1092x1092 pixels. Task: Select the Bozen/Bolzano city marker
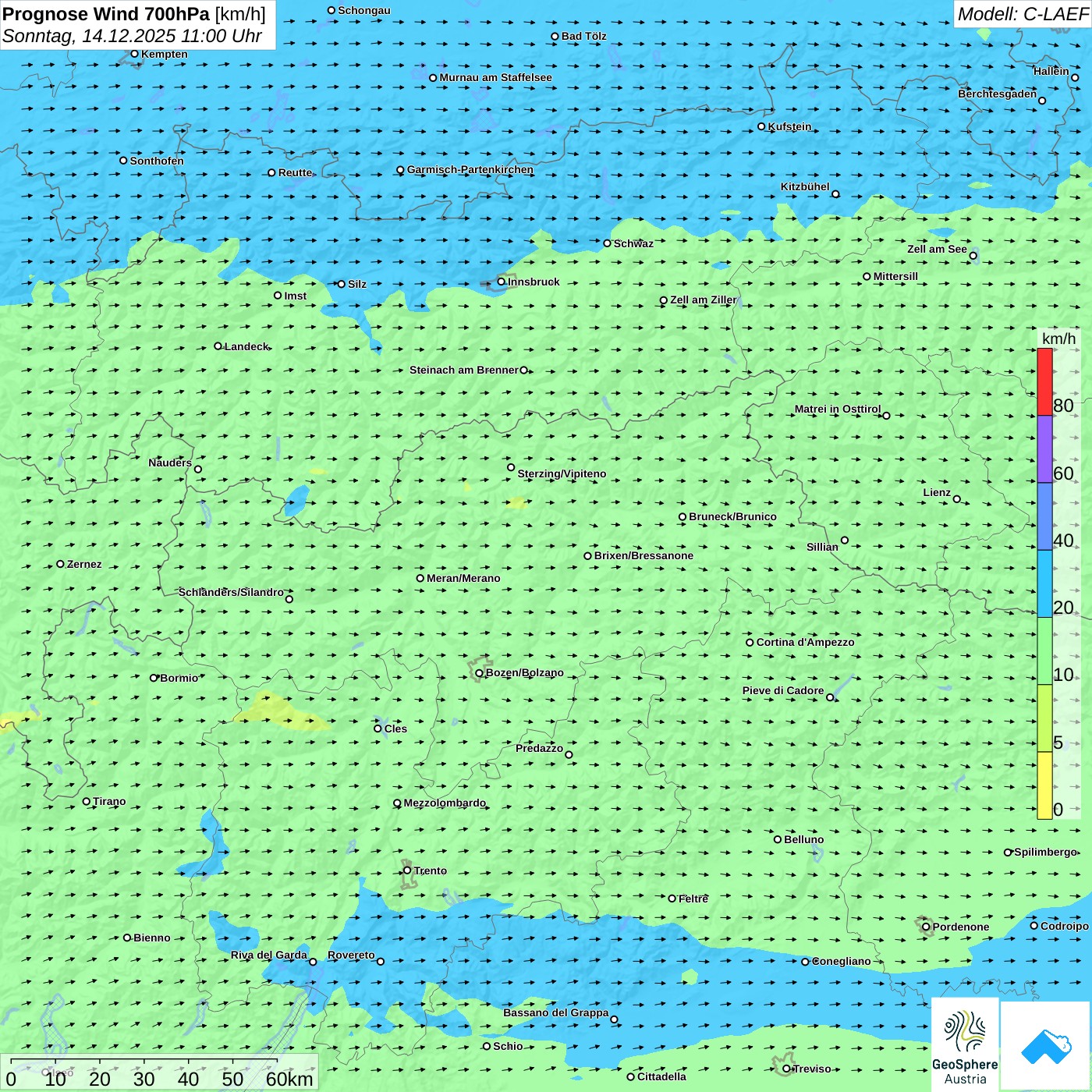point(479,673)
